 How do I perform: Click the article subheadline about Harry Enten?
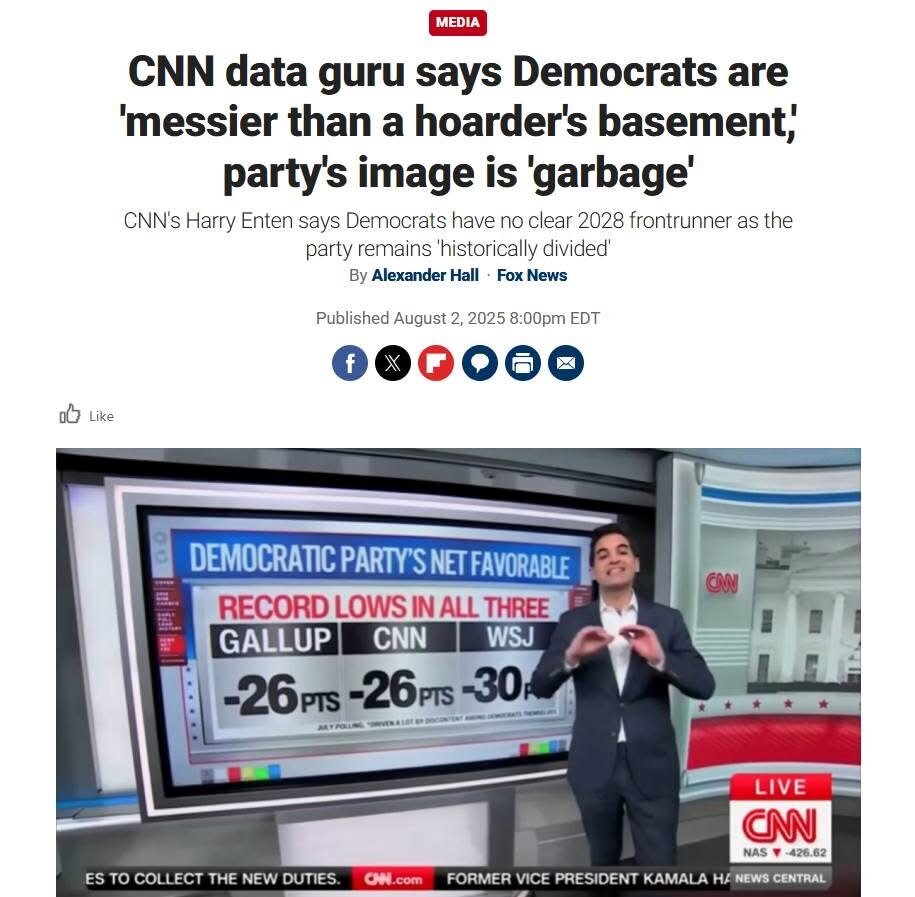[x=458, y=235]
